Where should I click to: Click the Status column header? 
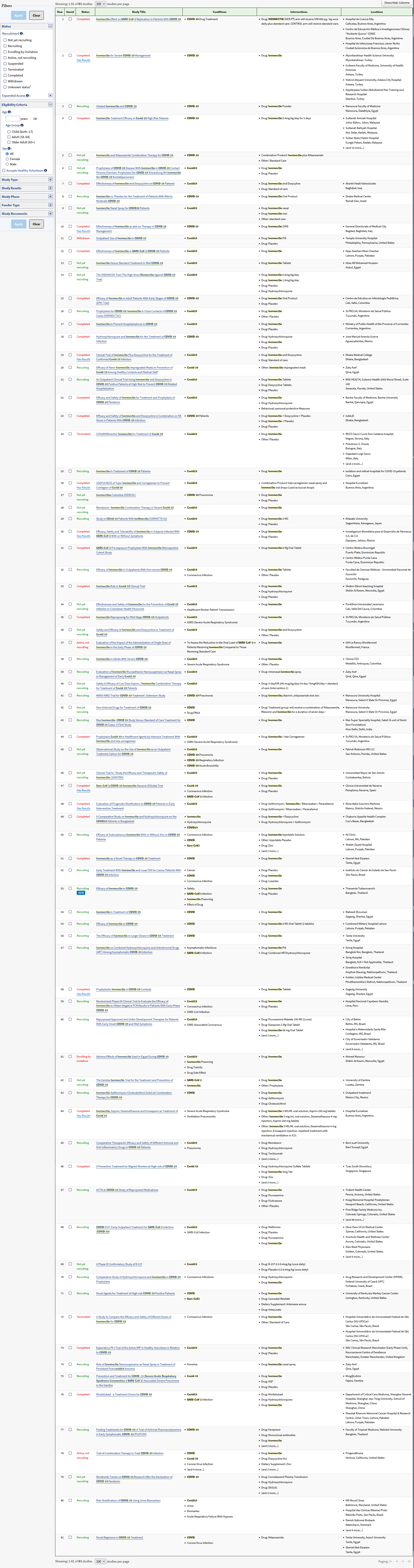[x=85, y=12]
